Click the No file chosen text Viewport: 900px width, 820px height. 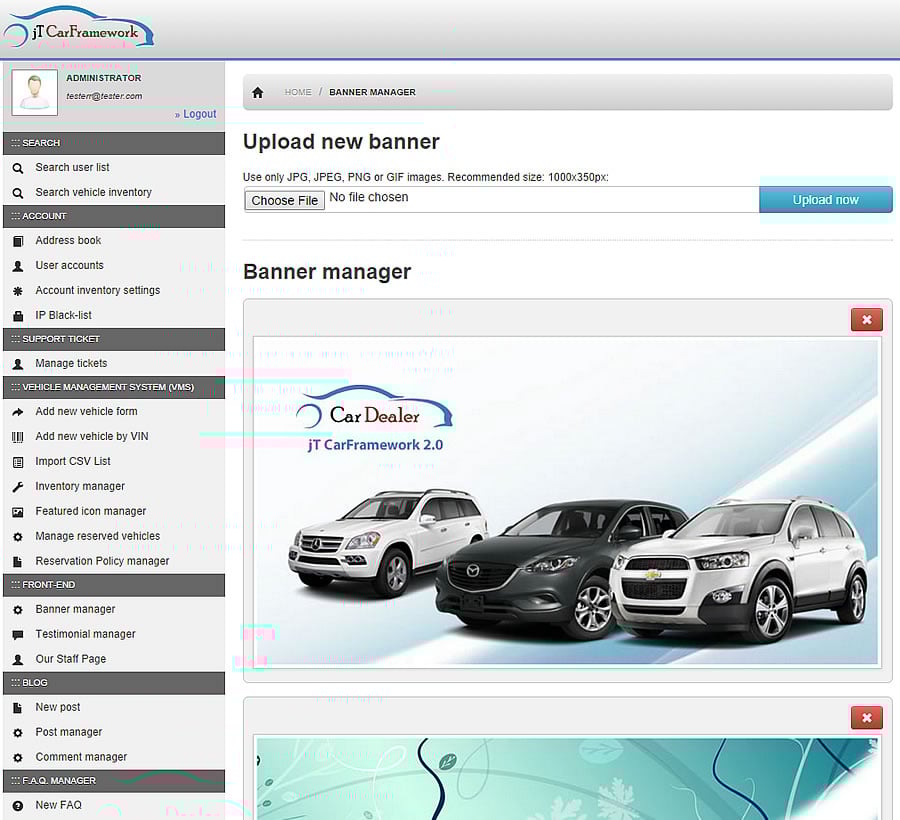click(369, 197)
